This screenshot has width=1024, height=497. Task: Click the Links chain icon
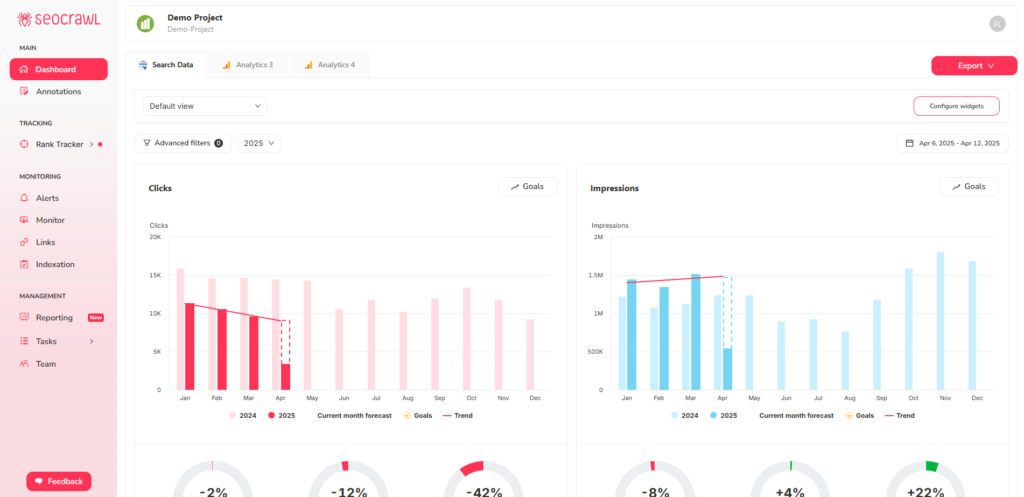point(24,242)
